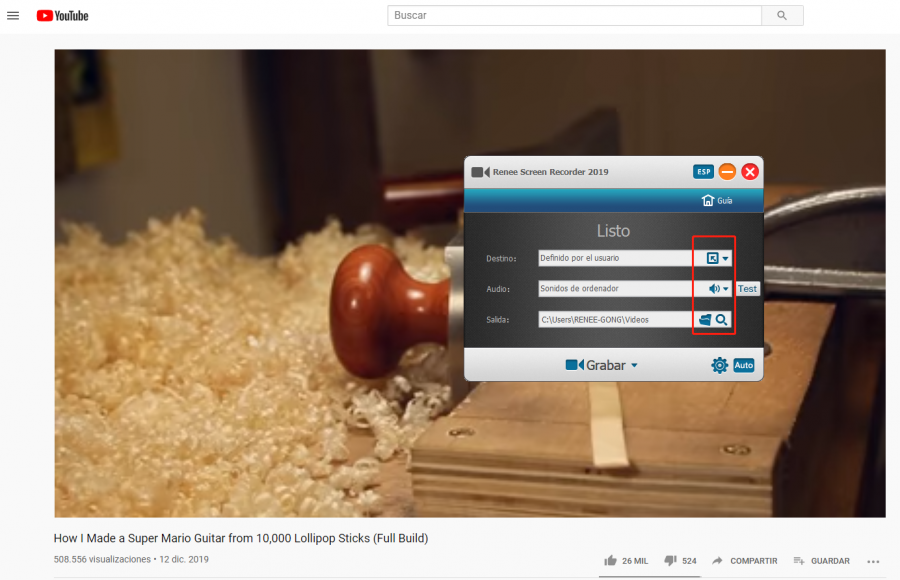Open the more actions three-dot menu

tap(873, 561)
